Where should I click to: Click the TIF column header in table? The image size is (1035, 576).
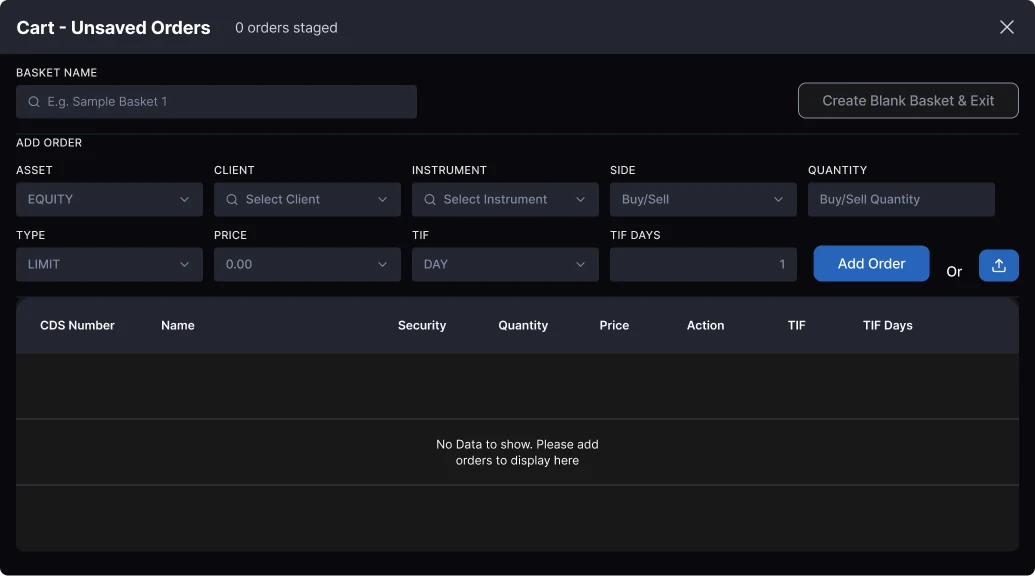pos(796,325)
